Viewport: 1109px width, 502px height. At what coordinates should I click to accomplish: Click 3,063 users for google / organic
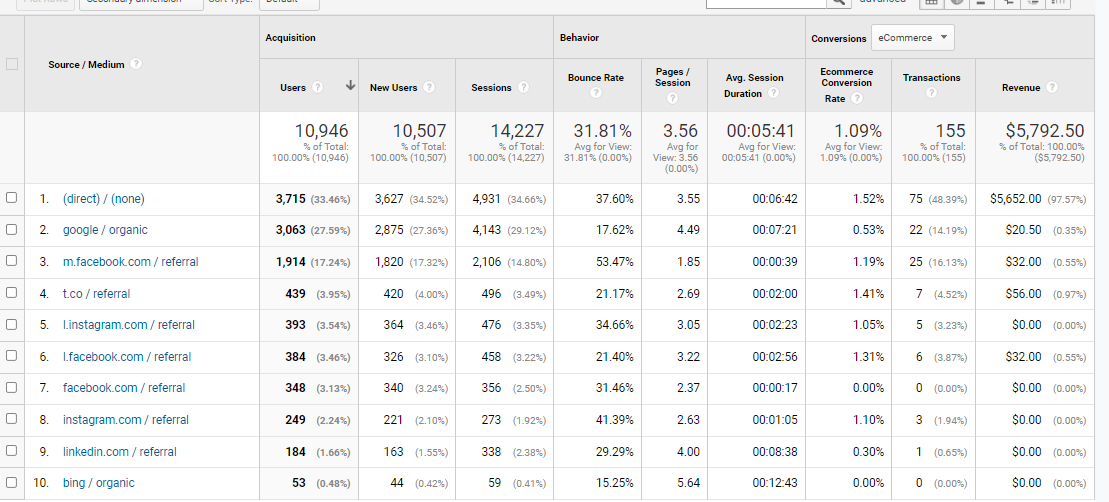pyautogui.click(x=291, y=230)
